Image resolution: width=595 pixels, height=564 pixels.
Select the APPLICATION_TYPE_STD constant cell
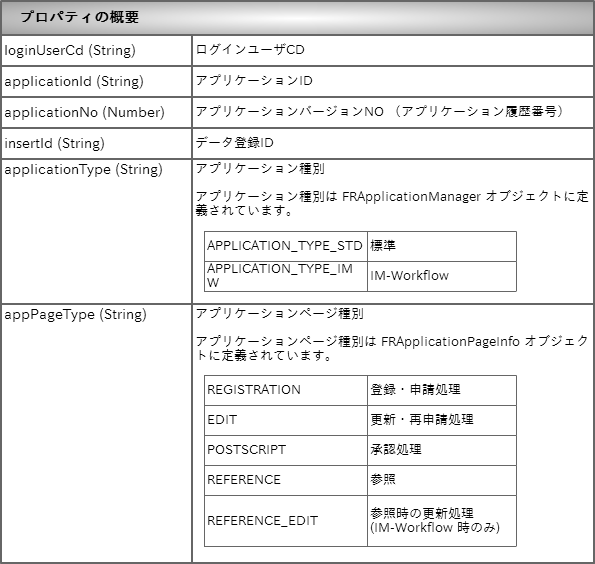point(286,246)
